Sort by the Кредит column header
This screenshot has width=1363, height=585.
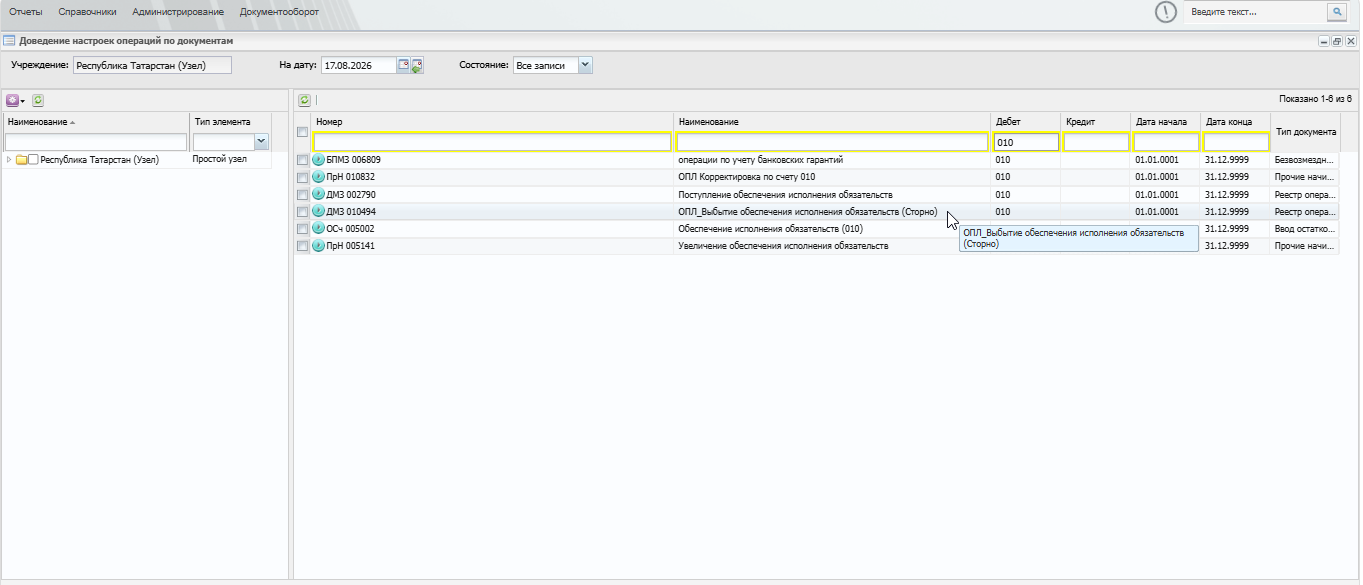coord(1096,122)
